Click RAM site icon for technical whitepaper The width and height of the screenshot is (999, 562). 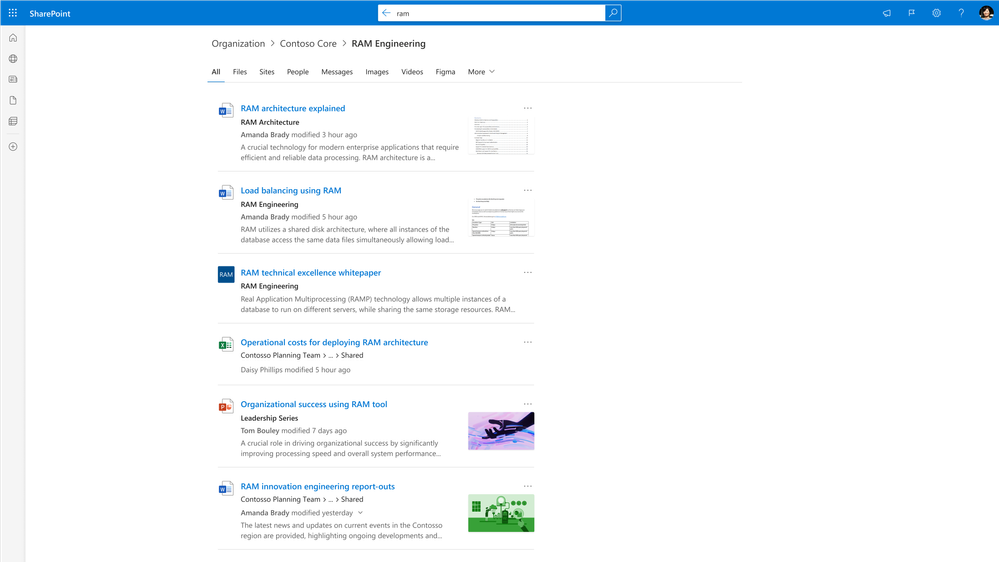click(226, 275)
